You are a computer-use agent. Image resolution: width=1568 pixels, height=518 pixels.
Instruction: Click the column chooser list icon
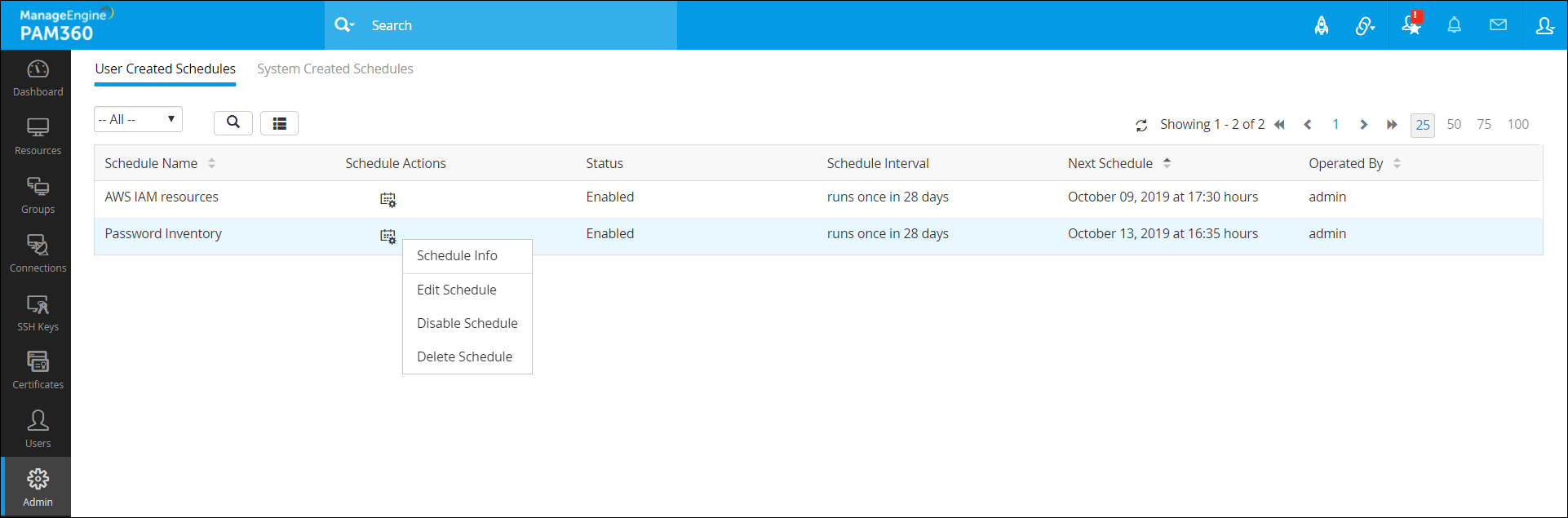[x=279, y=123]
